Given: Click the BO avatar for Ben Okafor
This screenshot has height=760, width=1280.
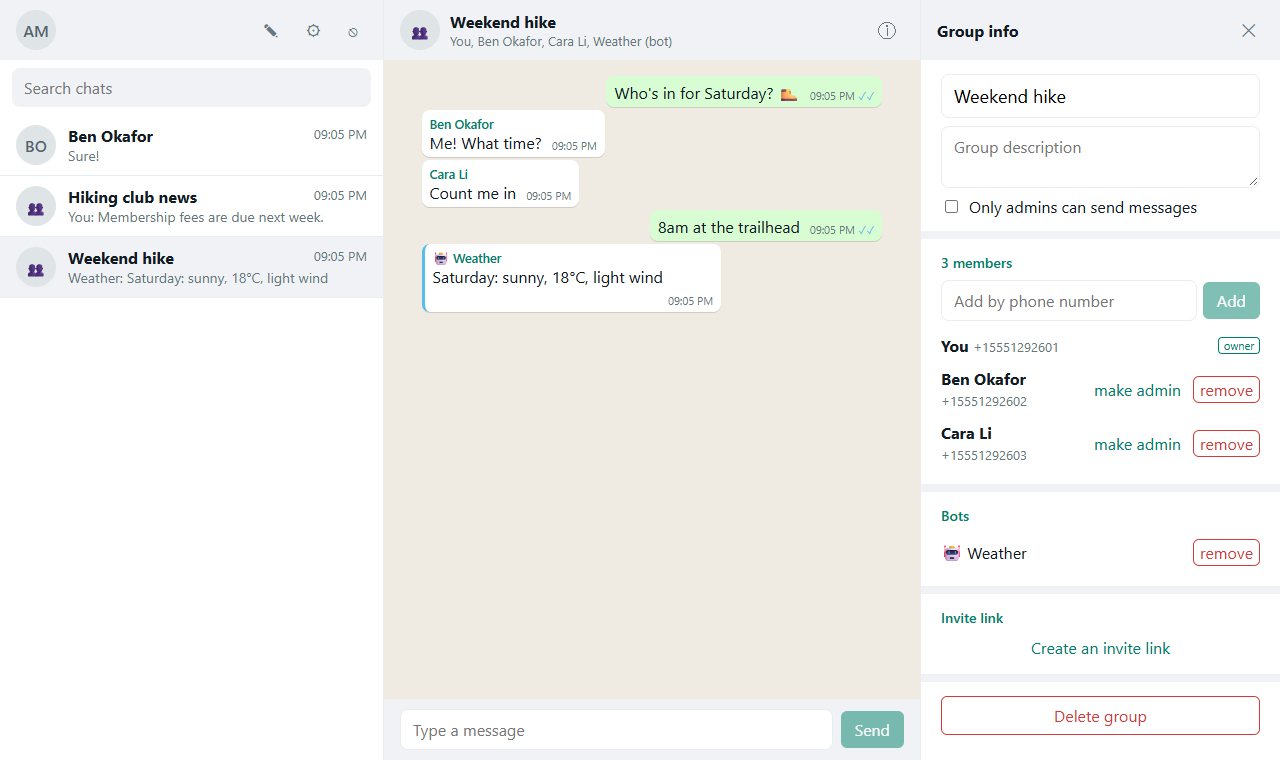Looking at the screenshot, I should pyautogui.click(x=36, y=146).
